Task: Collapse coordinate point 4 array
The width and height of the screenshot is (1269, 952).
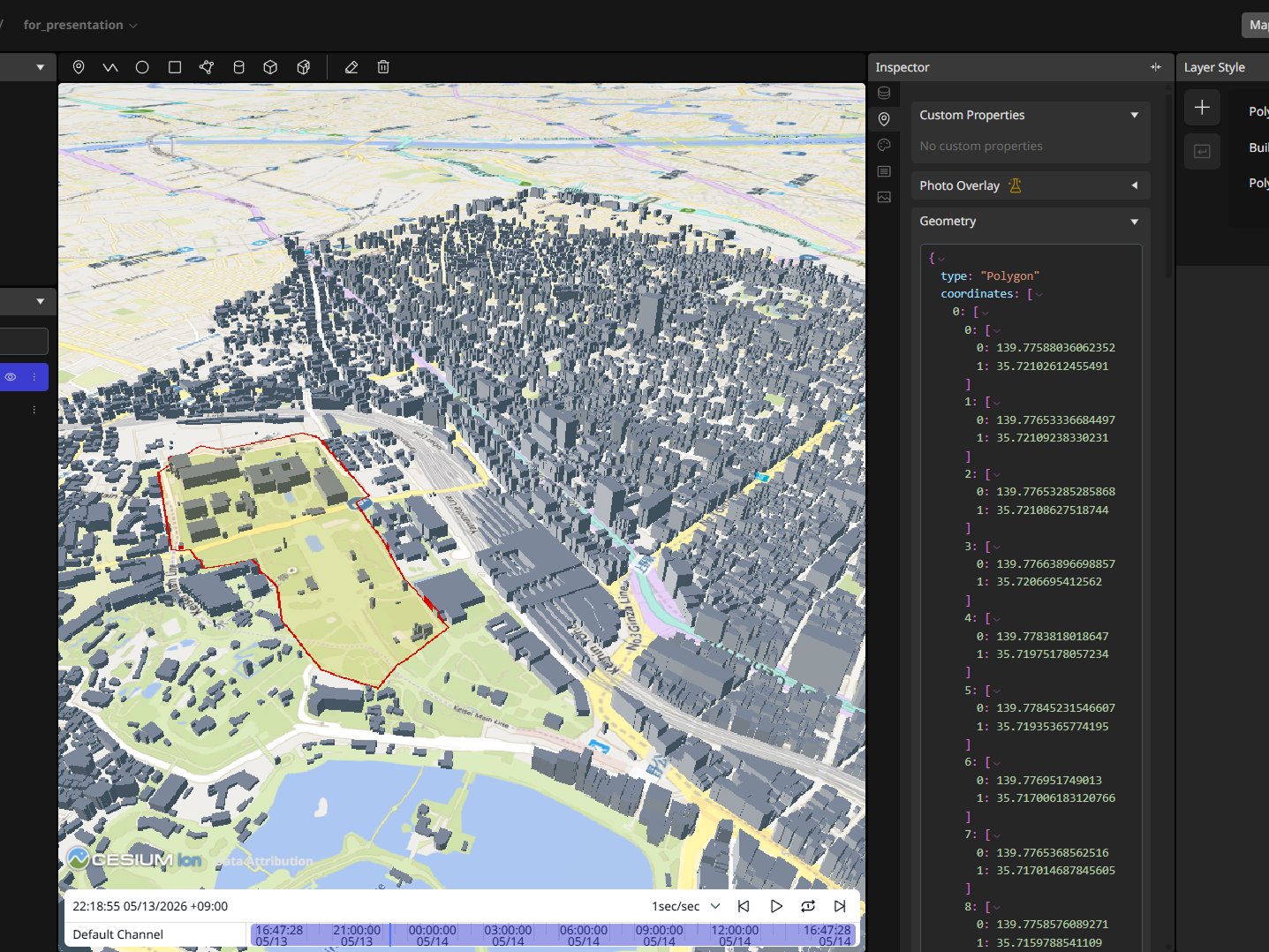Action: point(997,618)
